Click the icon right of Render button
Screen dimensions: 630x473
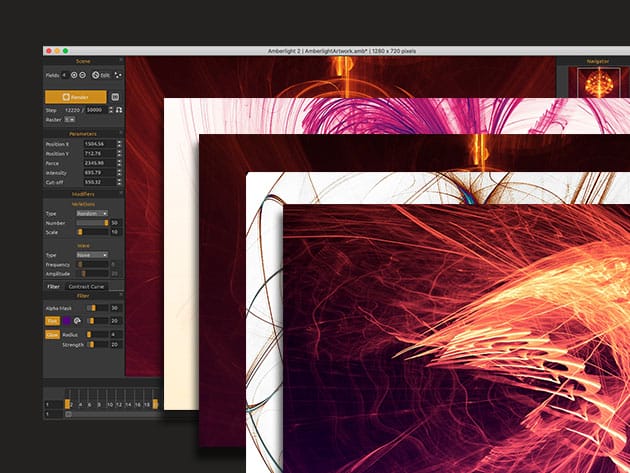pos(116,97)
